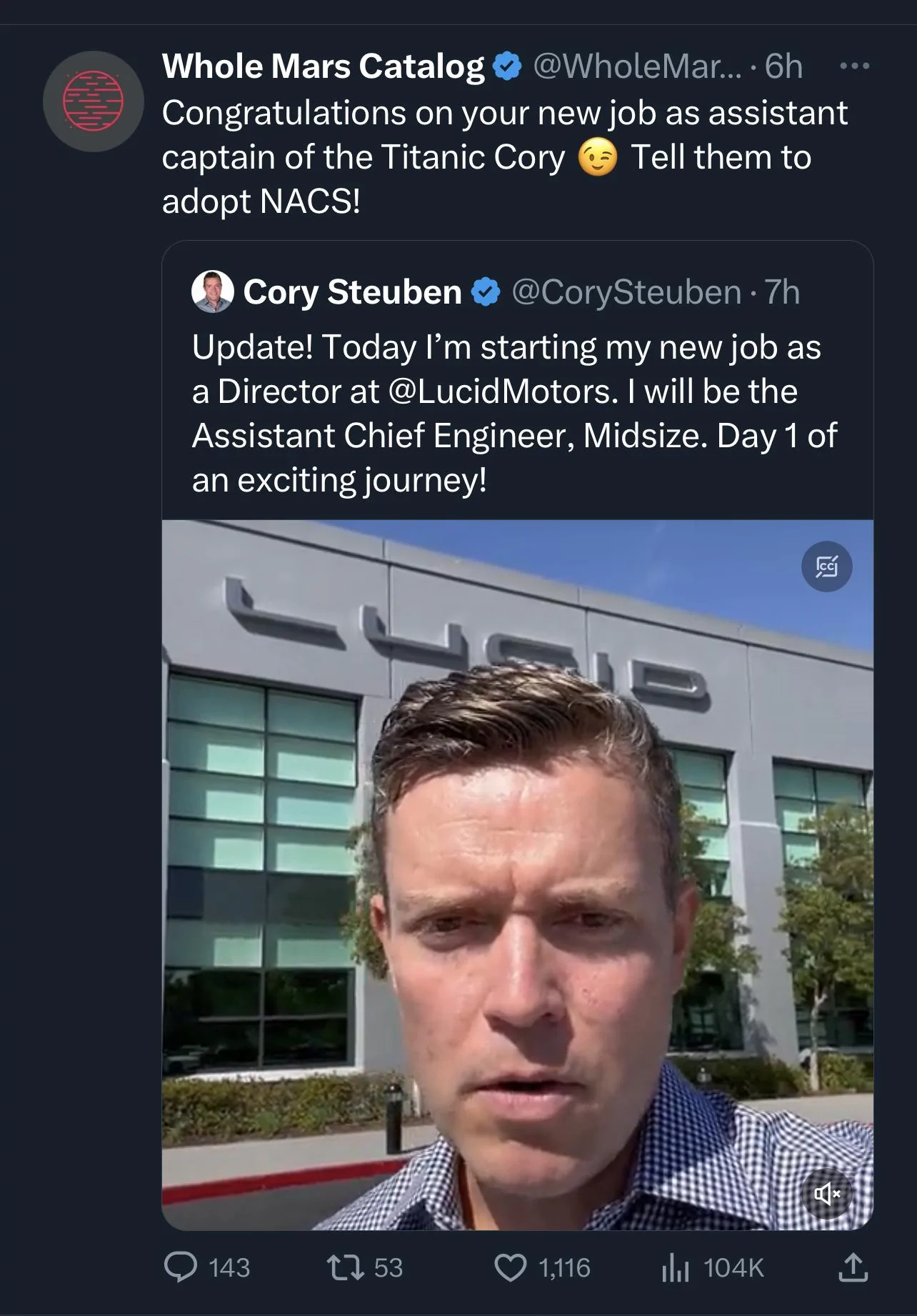Screen dimensions: 917x1316
Task: Select the timestamp 6h on the tweet
Action: pyautogui.click(x=782, y=66)
